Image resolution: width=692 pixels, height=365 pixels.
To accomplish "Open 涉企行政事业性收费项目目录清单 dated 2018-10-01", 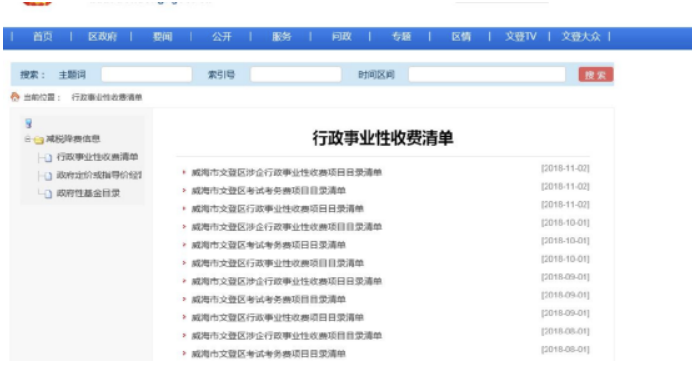I will click(x=286, y=227).
